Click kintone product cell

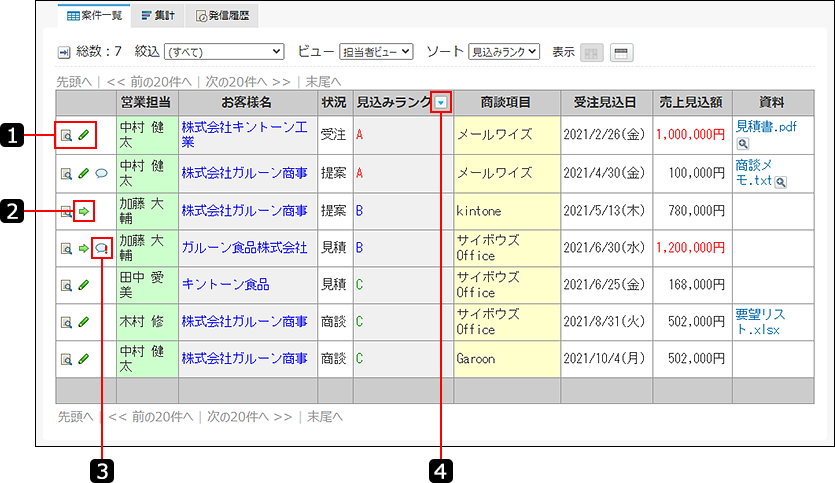506,211
